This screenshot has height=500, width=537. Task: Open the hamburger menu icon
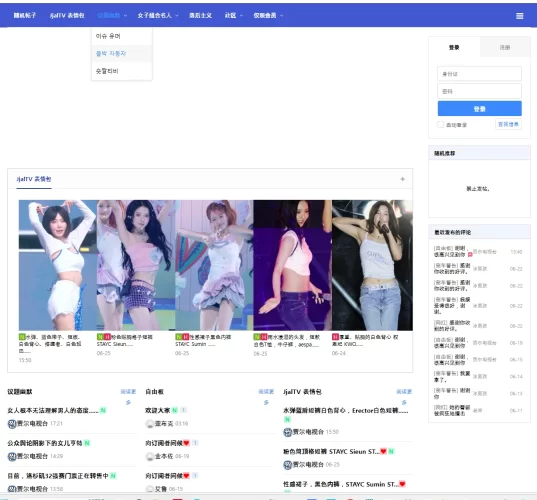tap(520, 16)
